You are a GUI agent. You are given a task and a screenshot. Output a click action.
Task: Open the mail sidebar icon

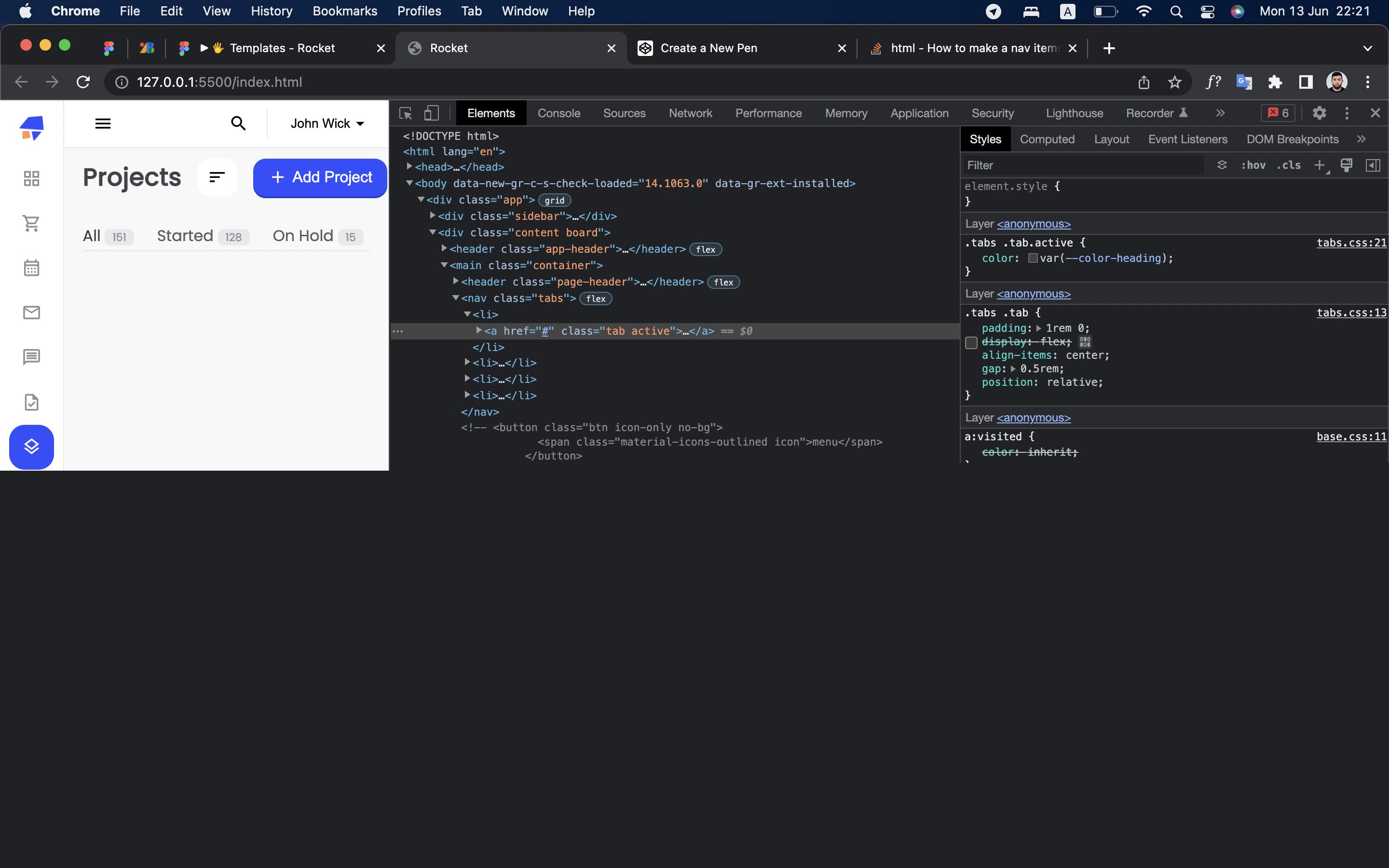coord(31,312)
